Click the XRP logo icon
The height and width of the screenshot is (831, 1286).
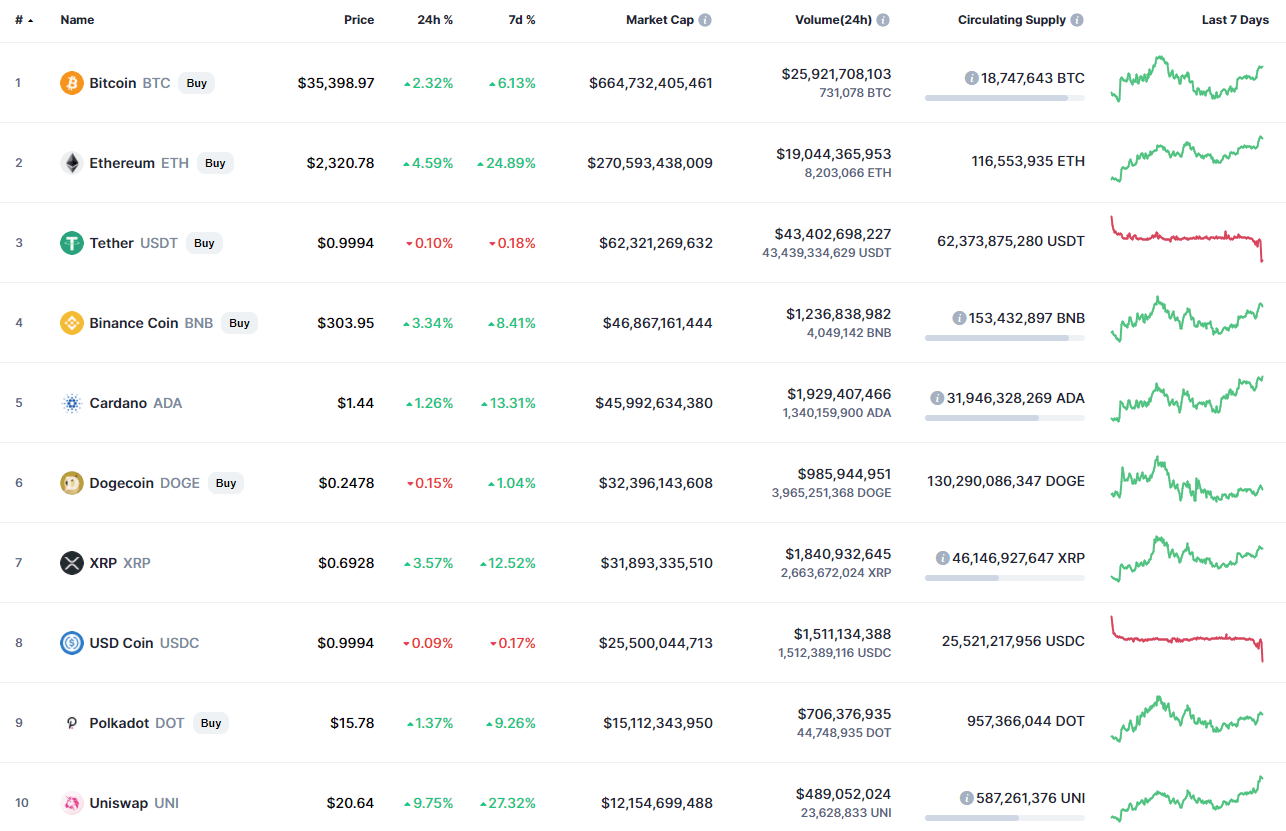[71, 563]
